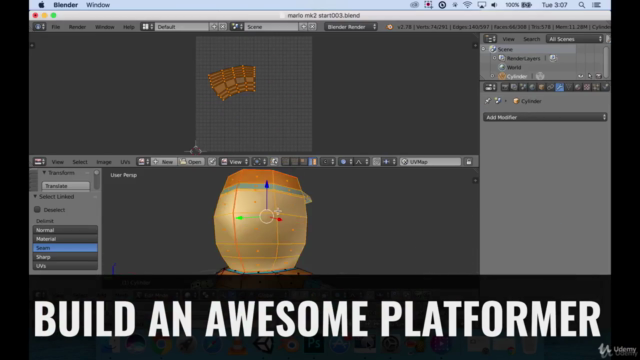Click add new scene plus icon
The width and height of the screenshot is (640, 360).
303,27
